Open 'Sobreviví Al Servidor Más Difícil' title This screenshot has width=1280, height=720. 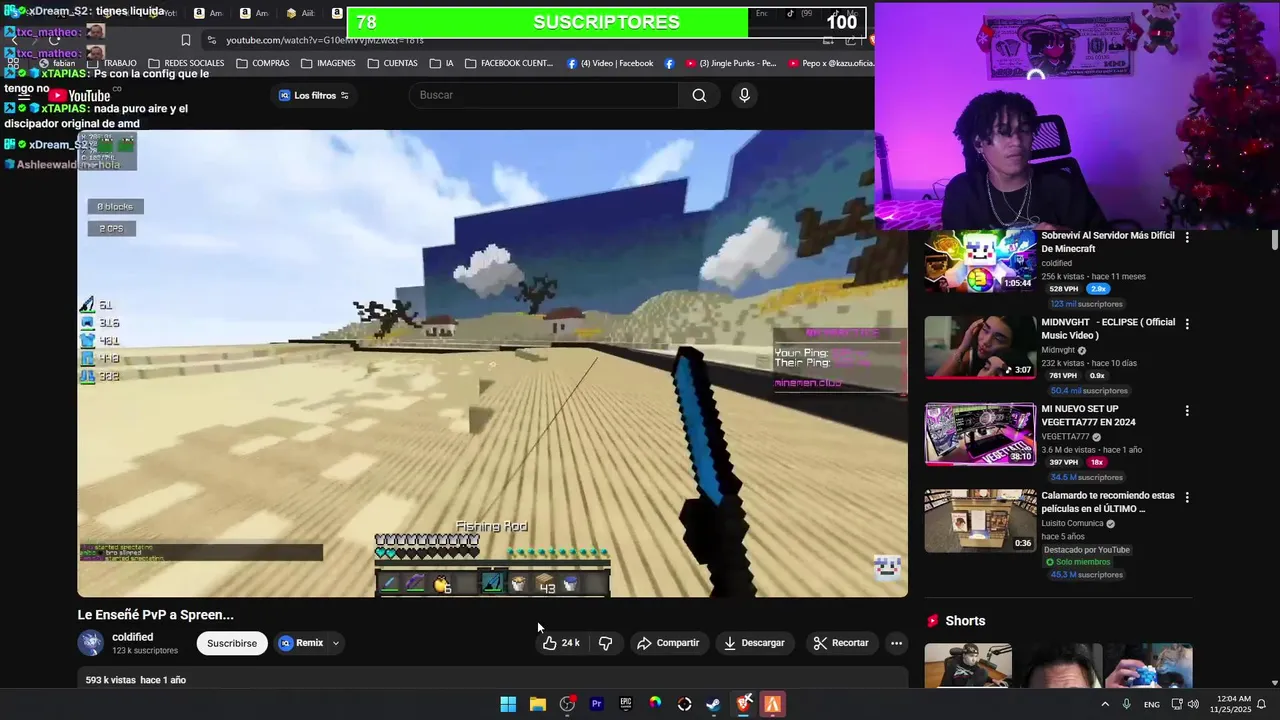[1107, 242]
